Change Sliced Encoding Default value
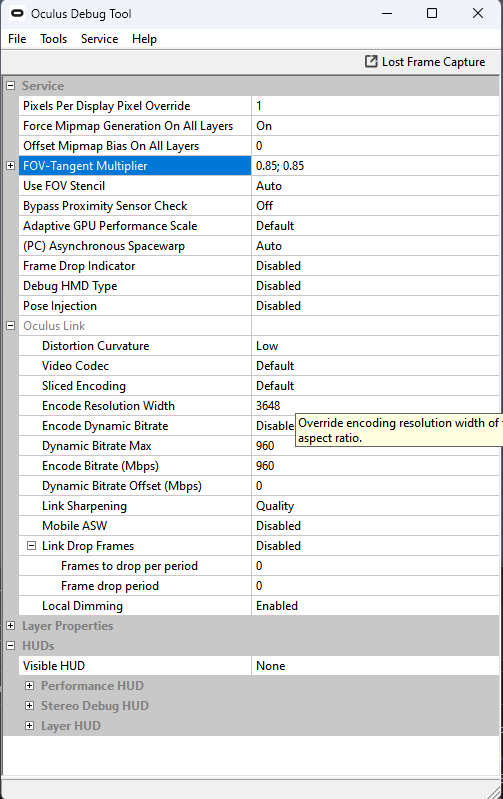This screenshot has height=799, width=503. (x=375, y=386)
